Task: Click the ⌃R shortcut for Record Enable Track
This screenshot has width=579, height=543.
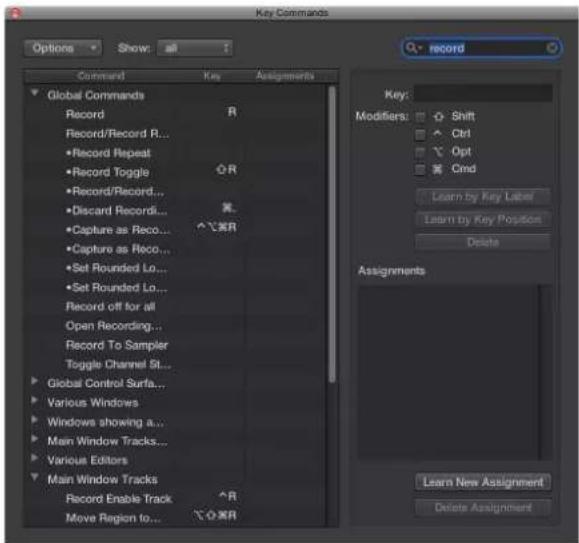Action: (228, 496)
